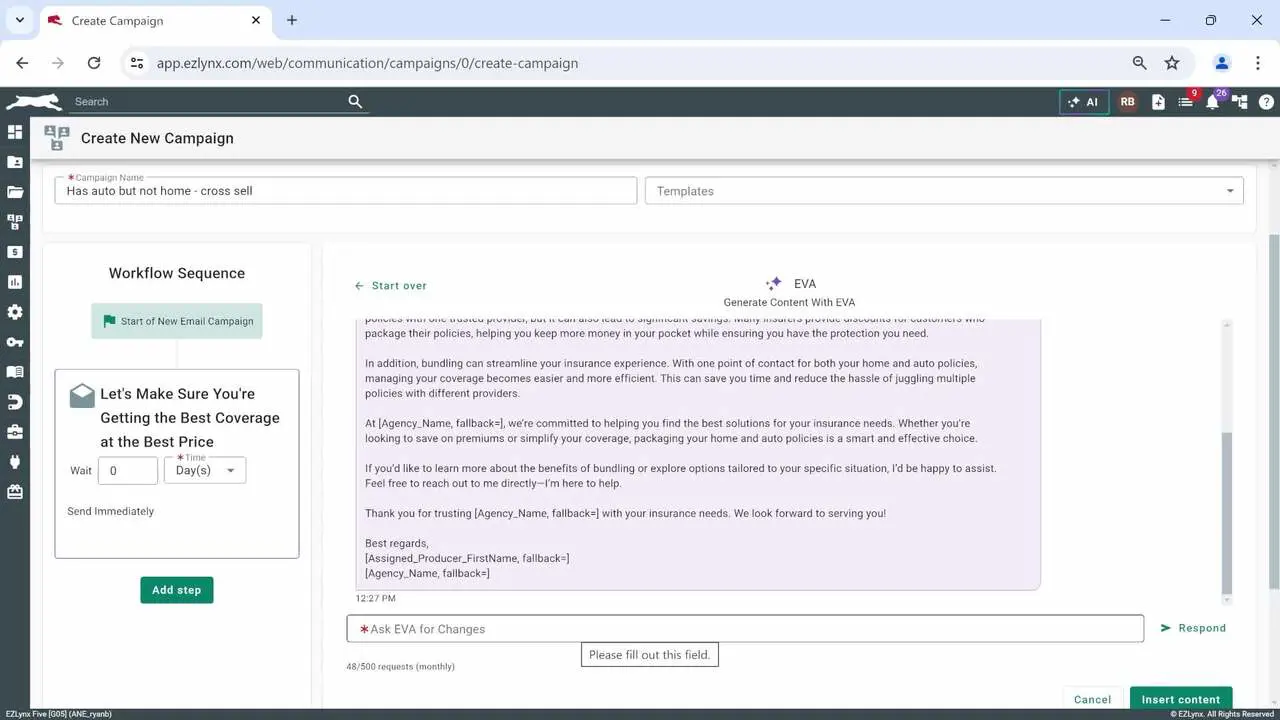Screen dimensions: 1280x720
Task: Open the task list icon with badge 9
Action: (x=1185, y=102)
